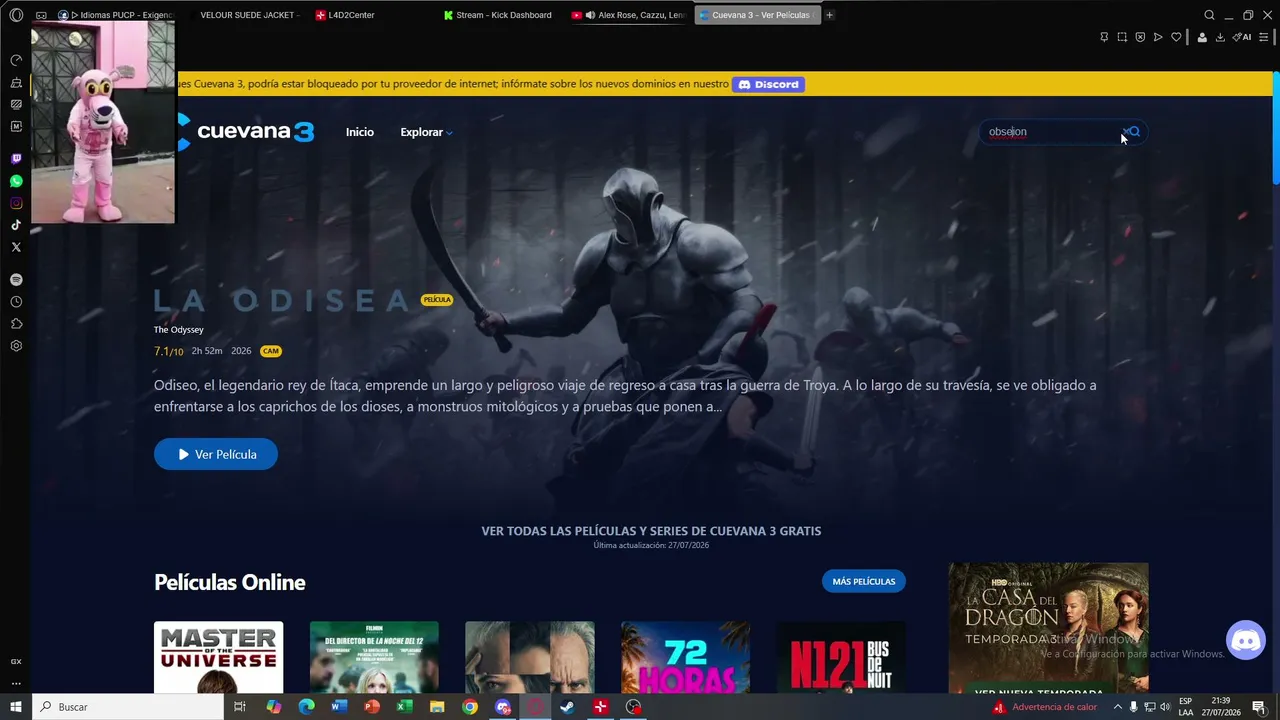Click the MÁS PELÍCULAS button
This screenshot has width=1280, height=720.
tap(864, 581)
